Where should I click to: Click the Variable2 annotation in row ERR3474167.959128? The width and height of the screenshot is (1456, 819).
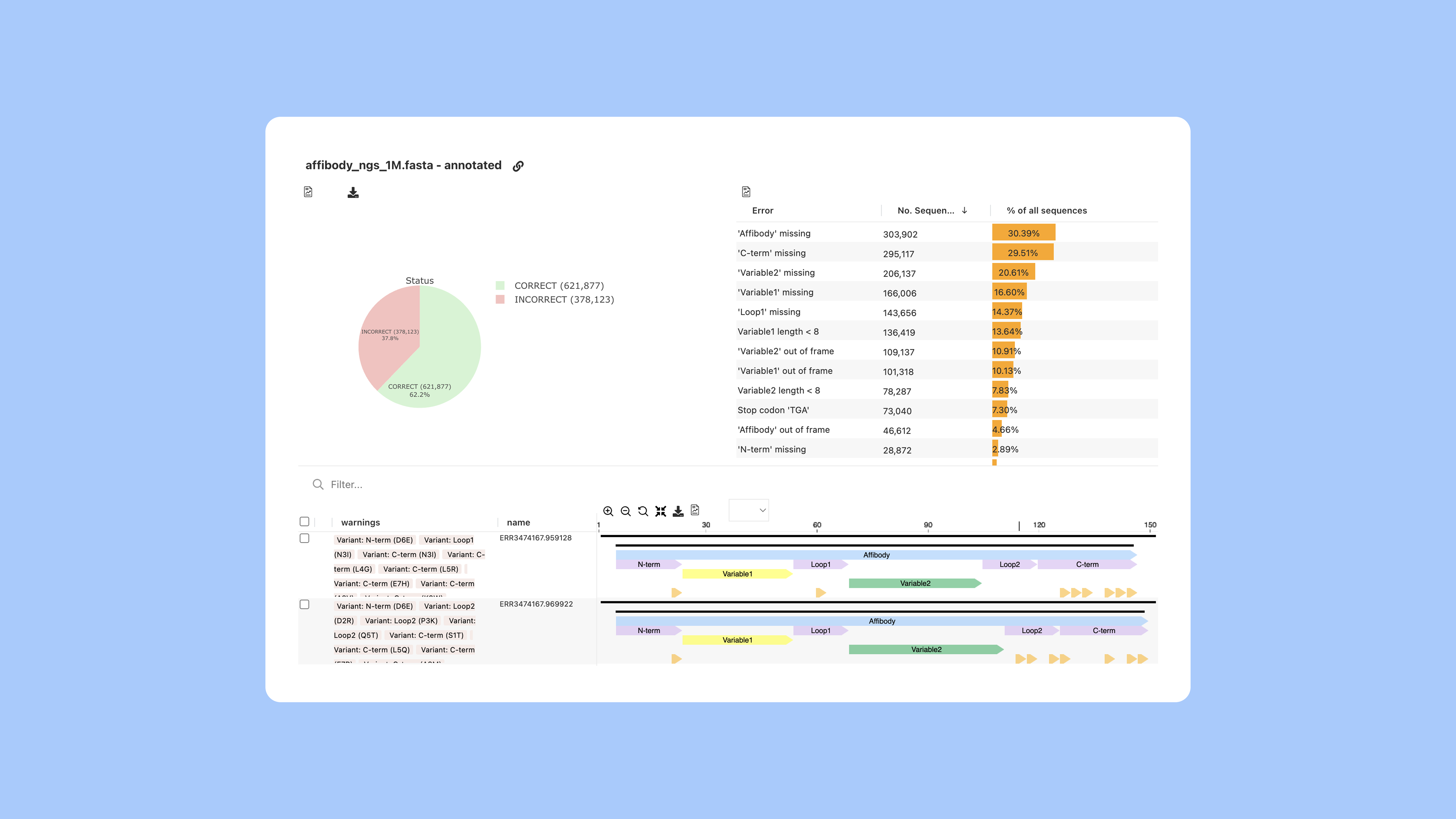coord(915,583)
